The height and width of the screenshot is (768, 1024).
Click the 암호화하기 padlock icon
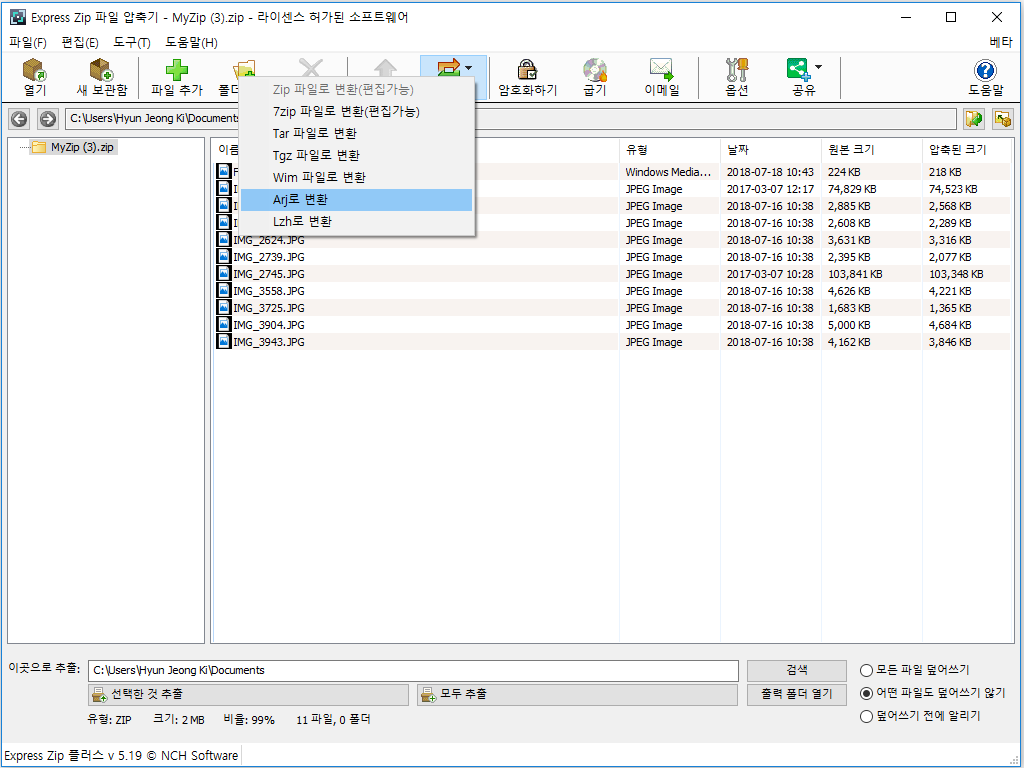click(527, 69)
